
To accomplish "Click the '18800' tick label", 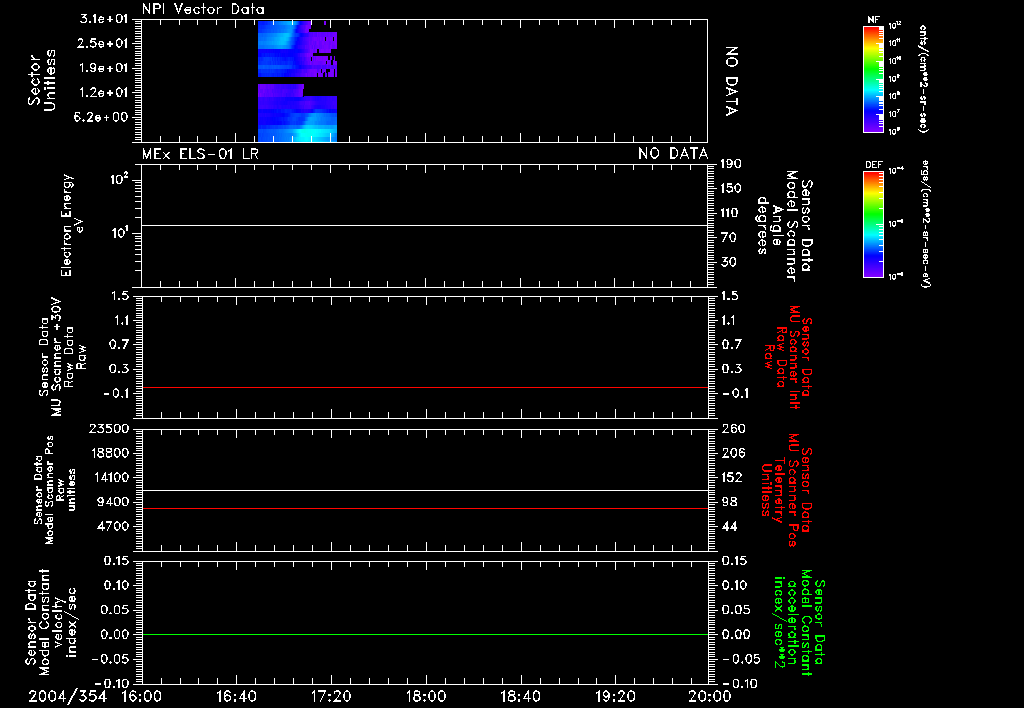I will 108,453.
